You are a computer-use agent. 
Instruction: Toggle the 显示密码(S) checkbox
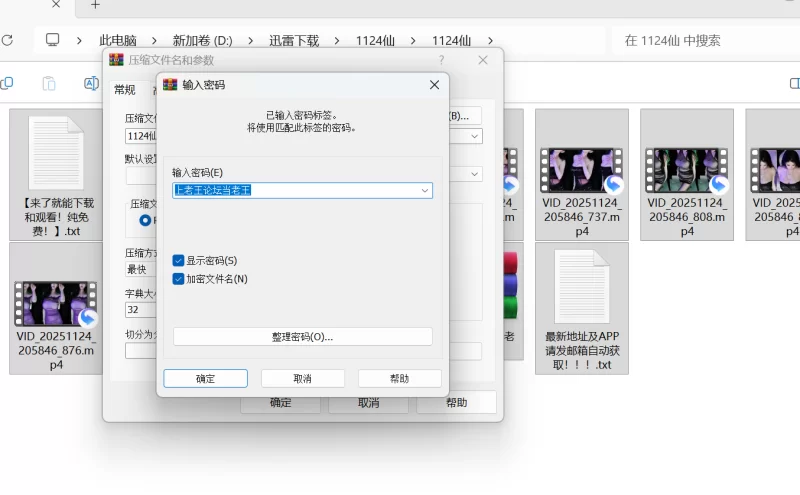(178, 261)
